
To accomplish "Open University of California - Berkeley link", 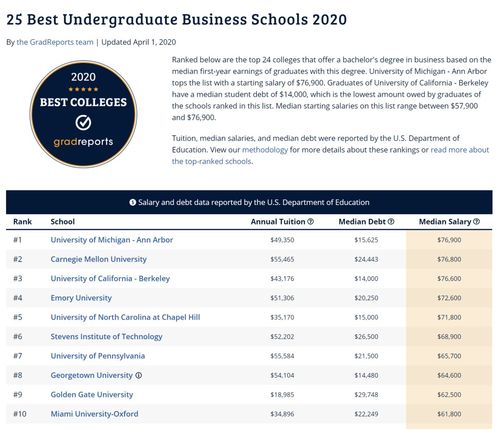I will click(110, 279).
